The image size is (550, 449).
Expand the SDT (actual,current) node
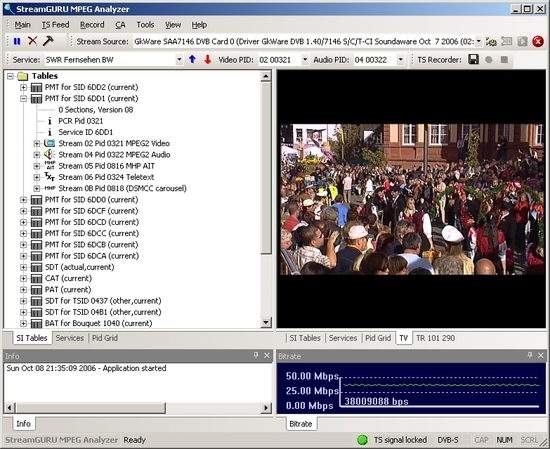23,267
